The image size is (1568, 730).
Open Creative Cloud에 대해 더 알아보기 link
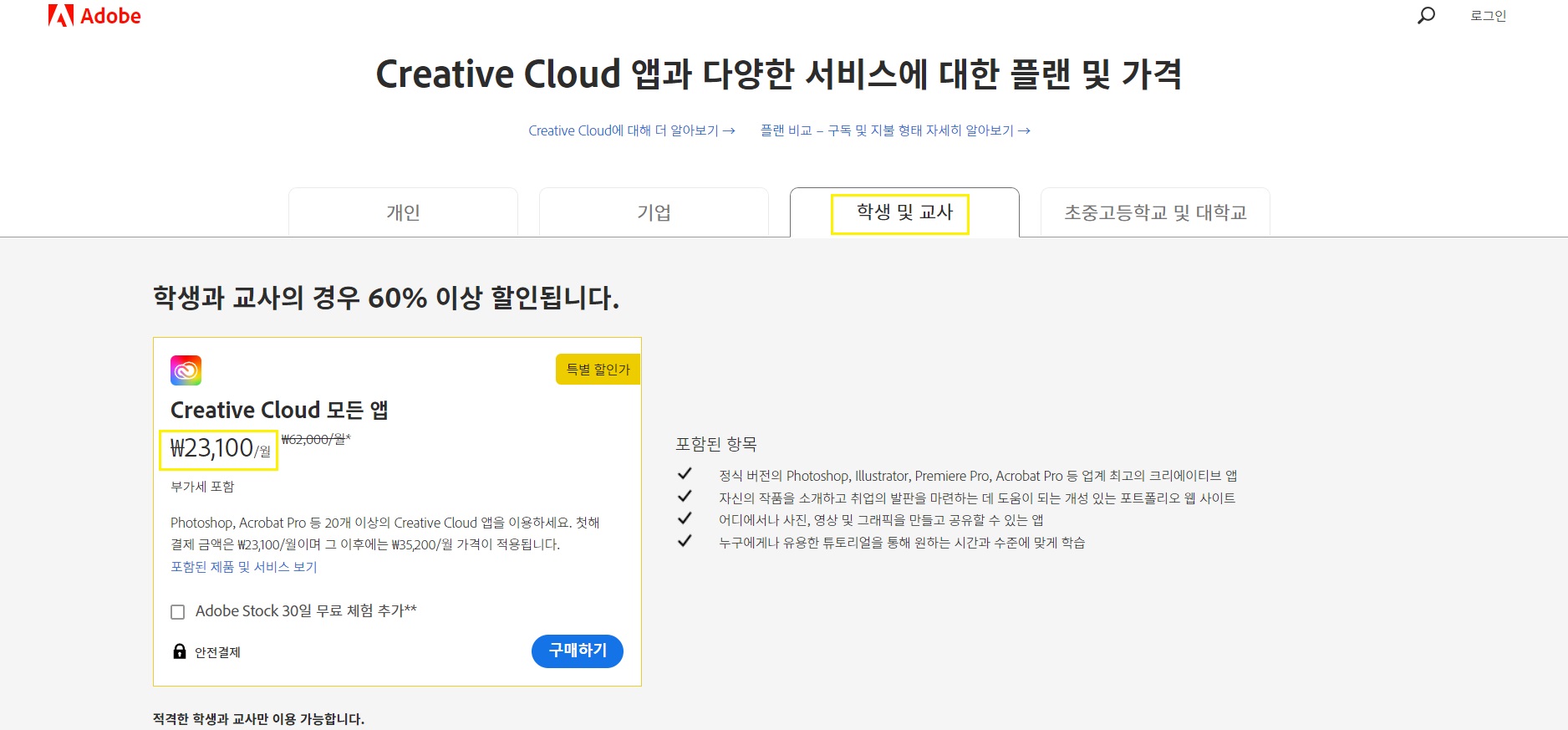tap(632, 130)
